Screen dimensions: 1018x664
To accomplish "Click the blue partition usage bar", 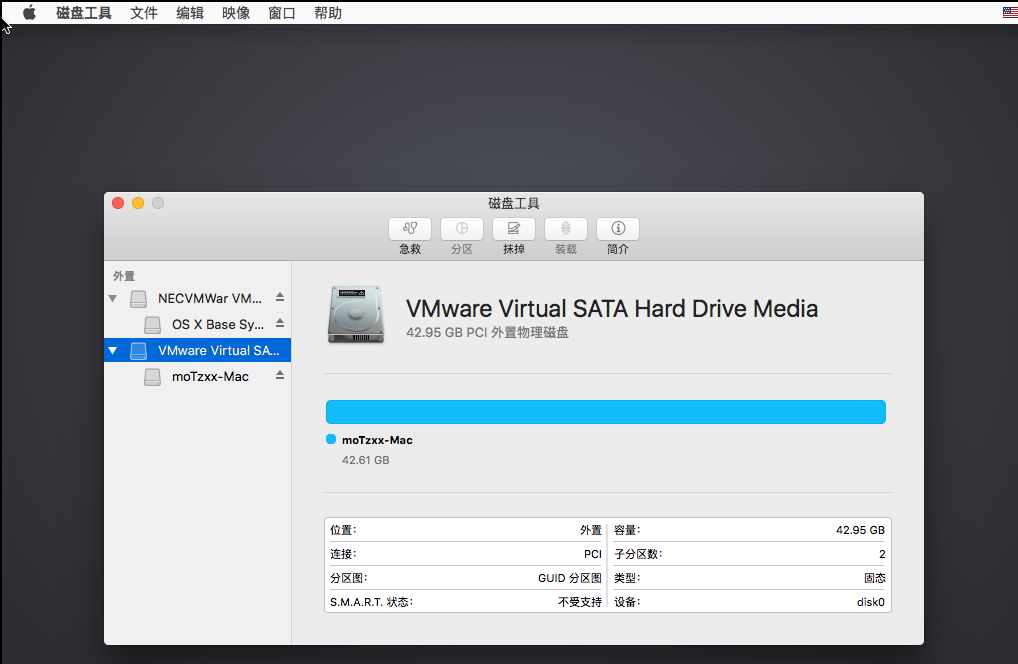I will point(606,412).
